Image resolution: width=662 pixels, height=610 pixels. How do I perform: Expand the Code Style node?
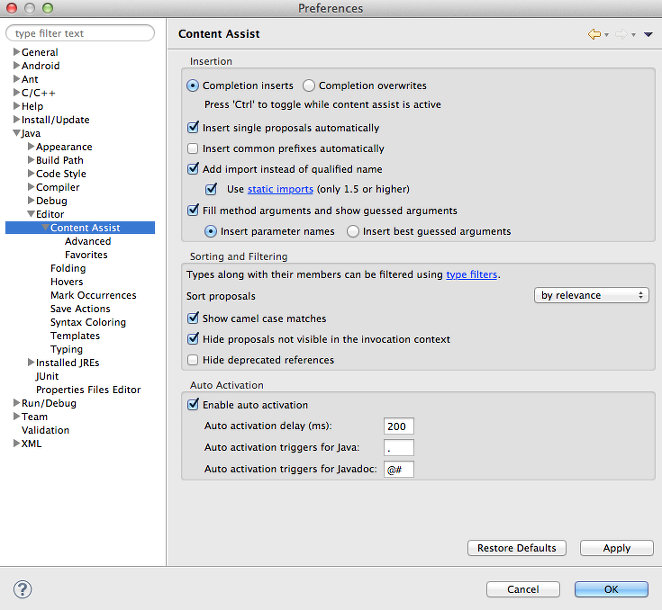click(x=31, y=174)
